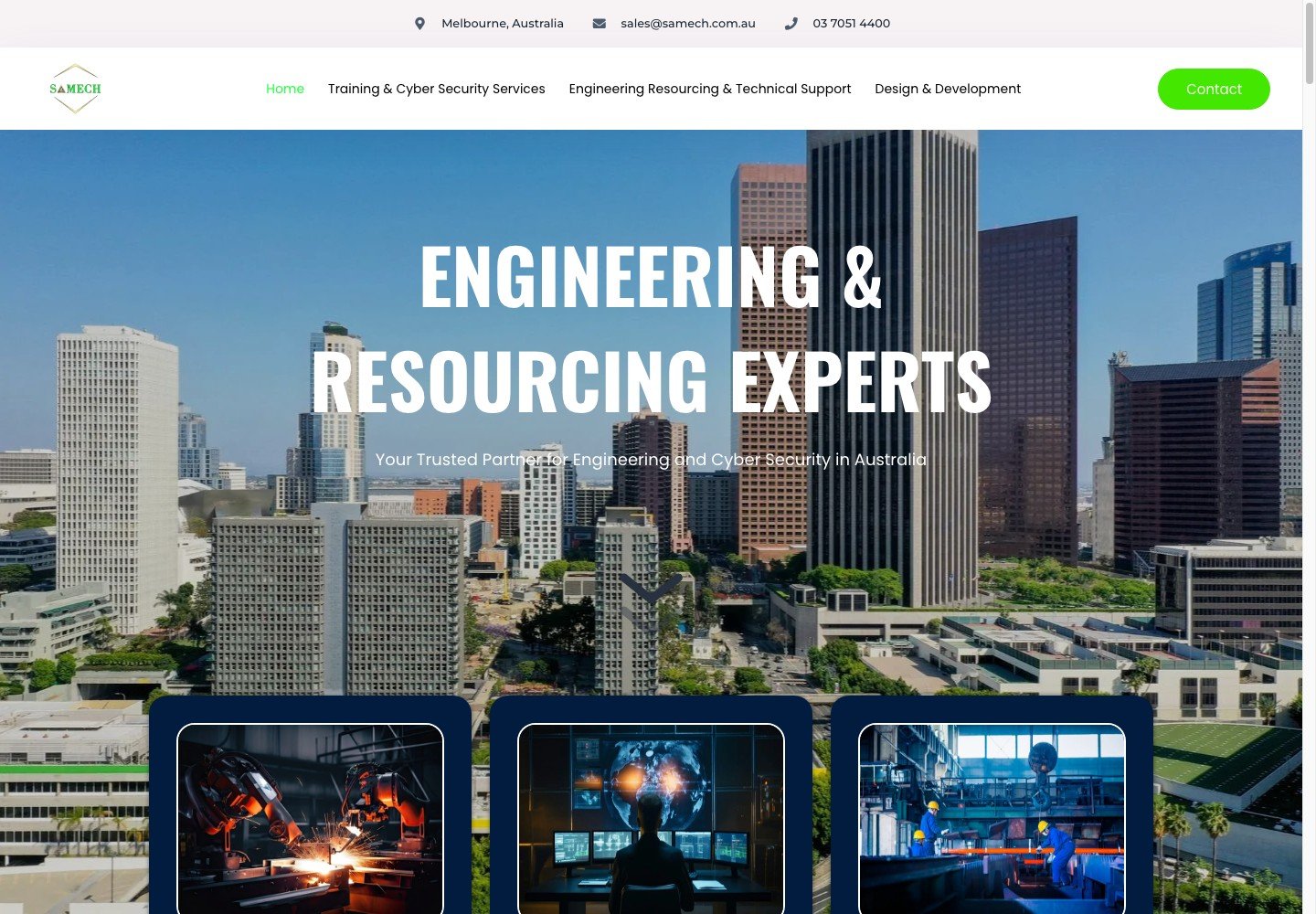This screenshot has height=914, width=1316.
Task: Click the map pin location icon
Action: tap(419, 24)
